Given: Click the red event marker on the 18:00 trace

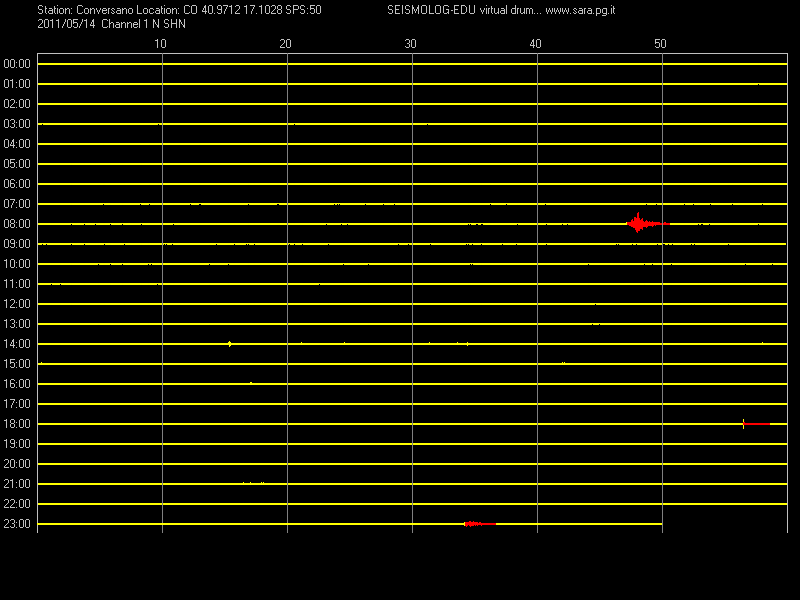Looking at the screenshot, I should pos(756,423).
